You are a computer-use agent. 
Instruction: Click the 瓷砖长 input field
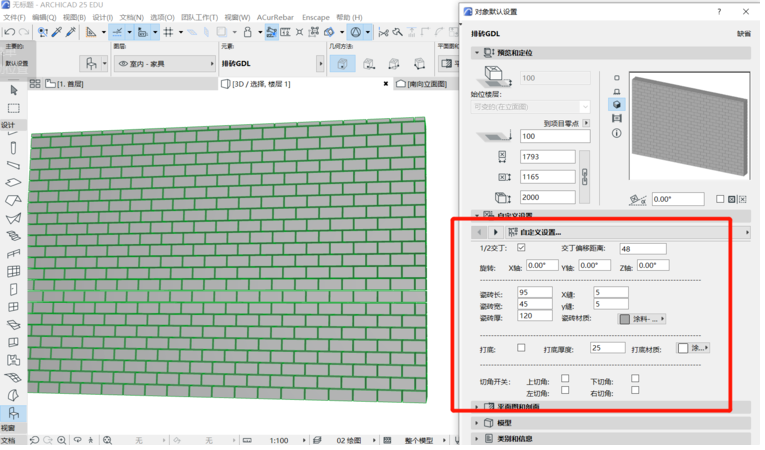534,292
